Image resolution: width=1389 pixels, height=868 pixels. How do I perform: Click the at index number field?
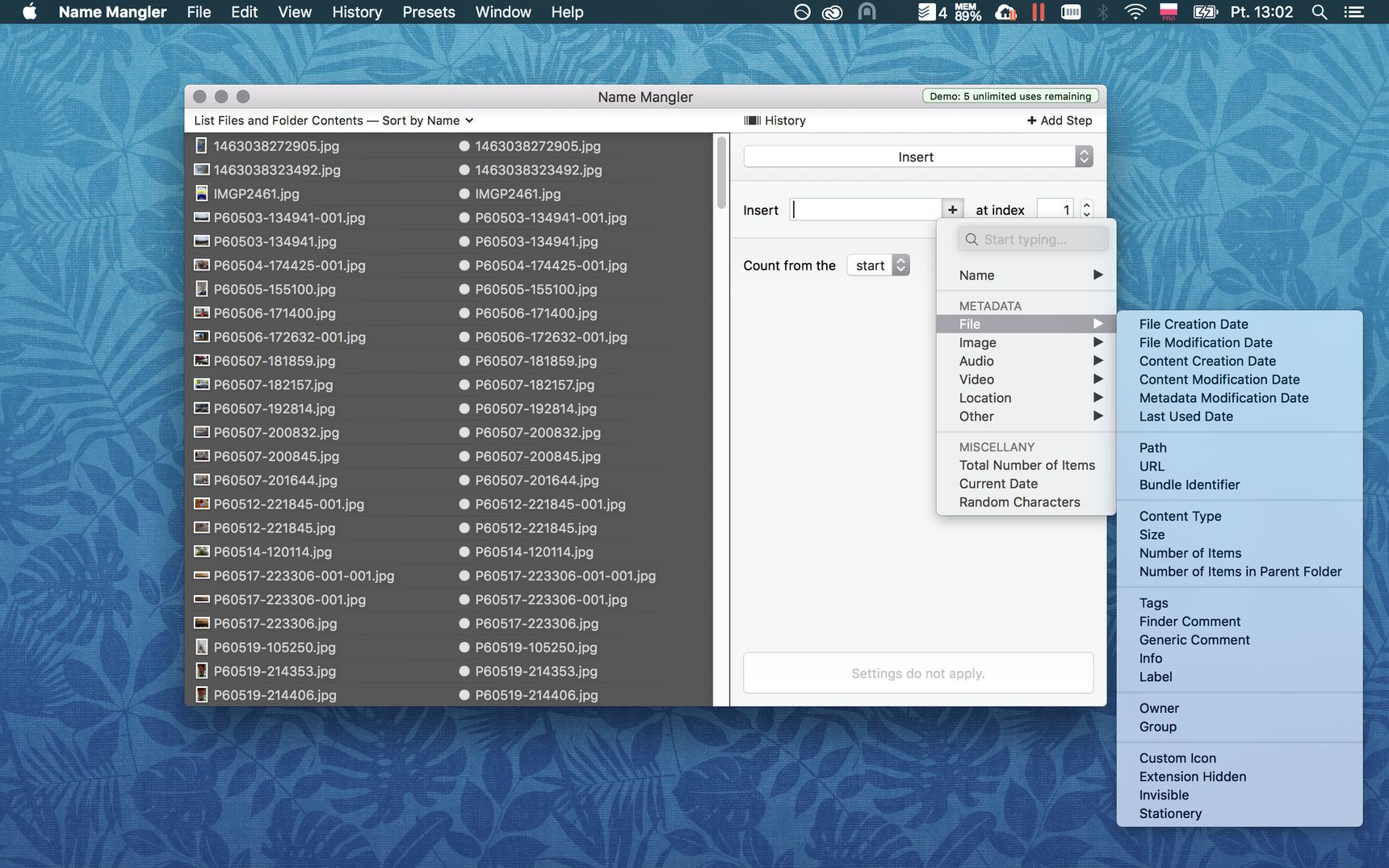pyautogui.click(x=1055, y=210)
